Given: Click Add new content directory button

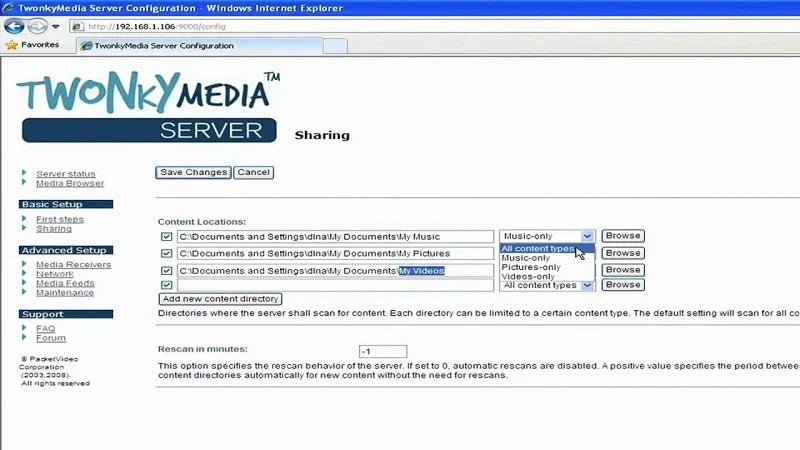Looking at the screenshot, I should [x=220, y=299].
